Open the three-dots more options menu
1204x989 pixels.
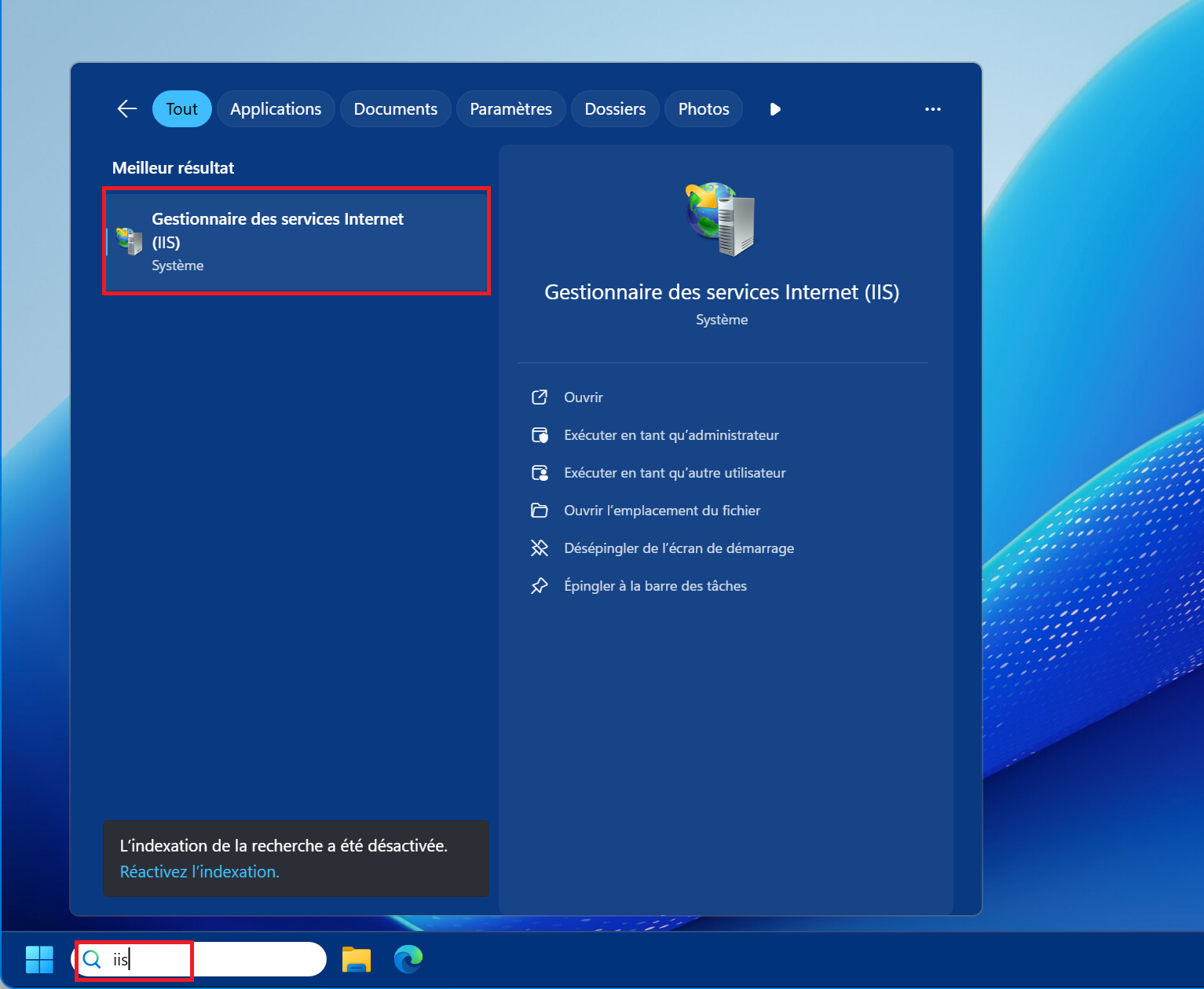pos(932,109)
